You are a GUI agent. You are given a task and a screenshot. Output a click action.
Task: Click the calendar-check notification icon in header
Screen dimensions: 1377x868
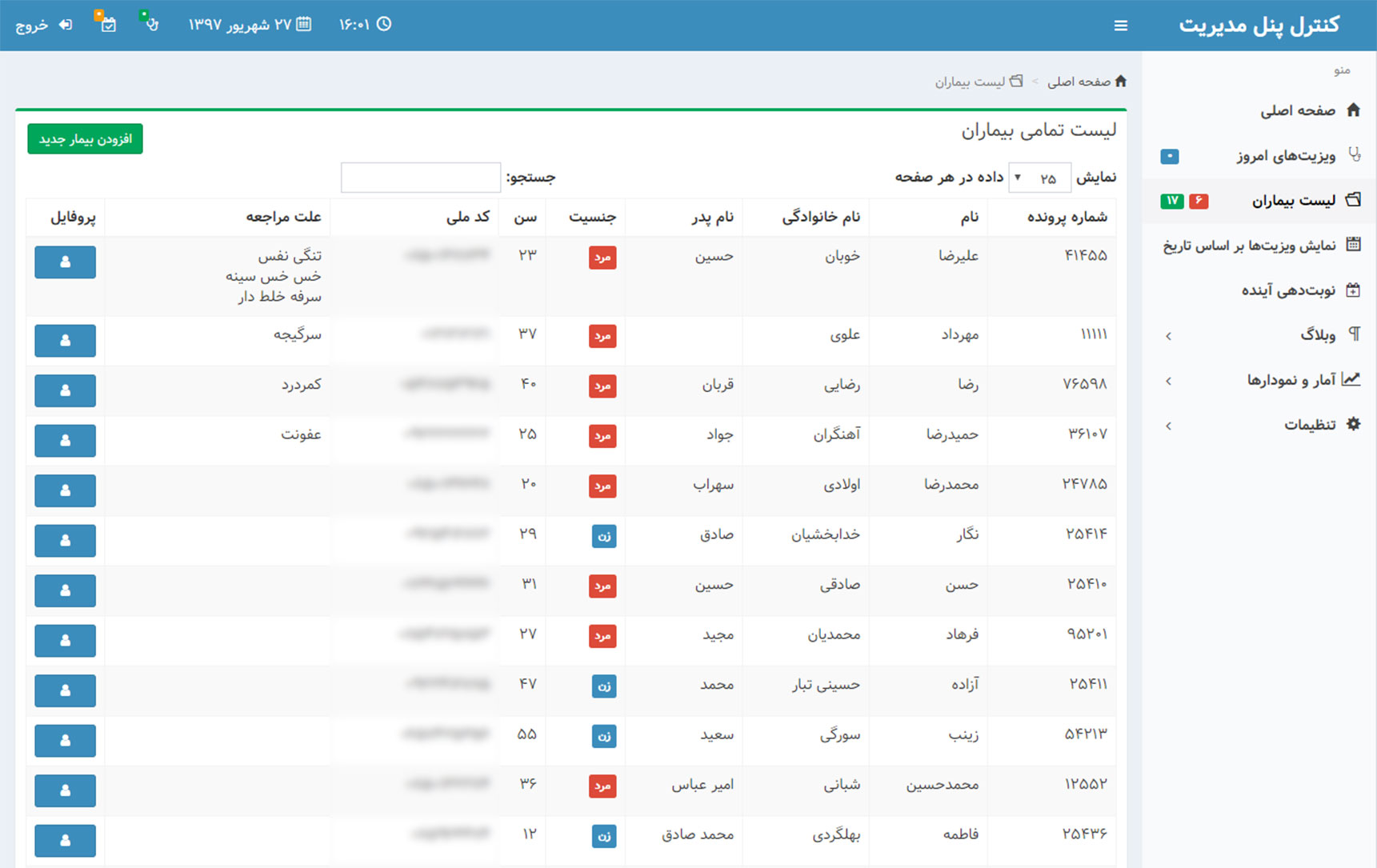(x=108, y=24)
